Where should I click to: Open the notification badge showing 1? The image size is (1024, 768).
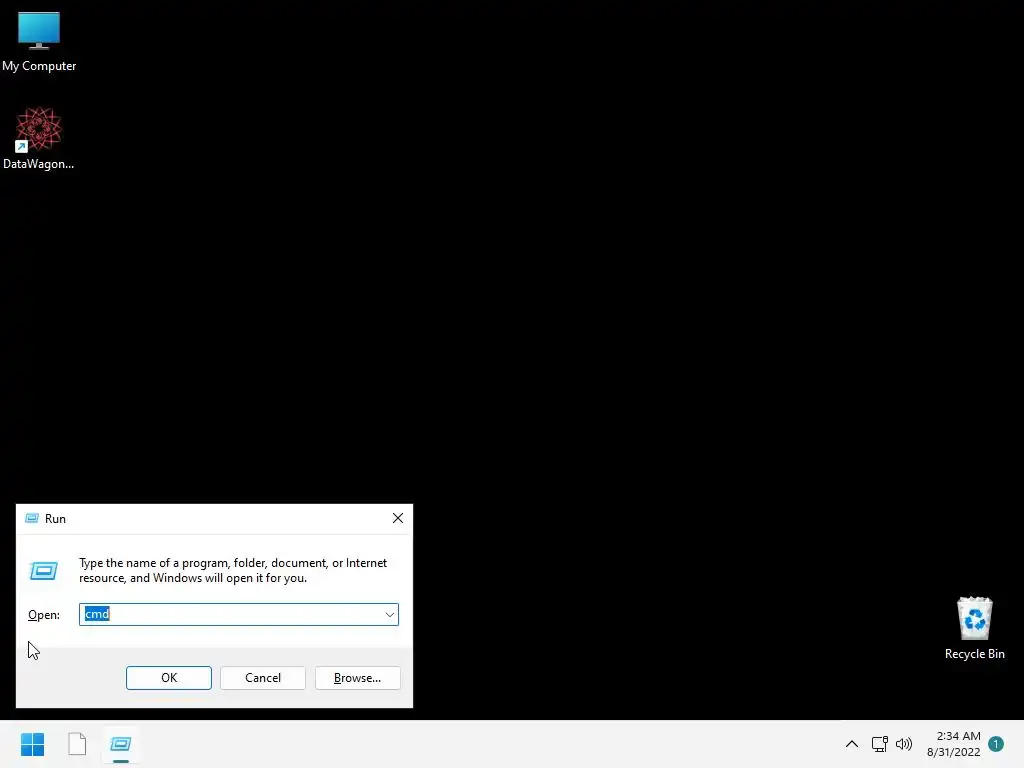996,744
